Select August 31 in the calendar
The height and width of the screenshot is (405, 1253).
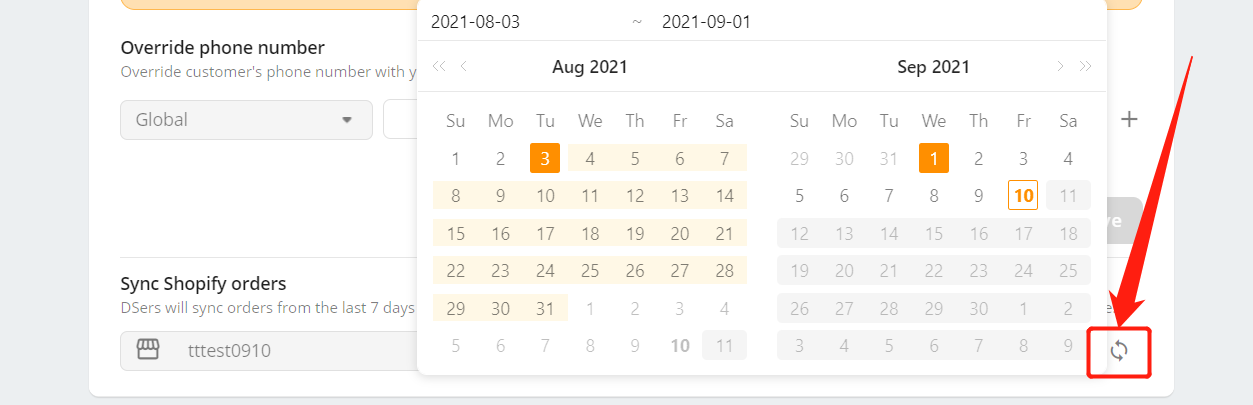click(x=545, y=309)
